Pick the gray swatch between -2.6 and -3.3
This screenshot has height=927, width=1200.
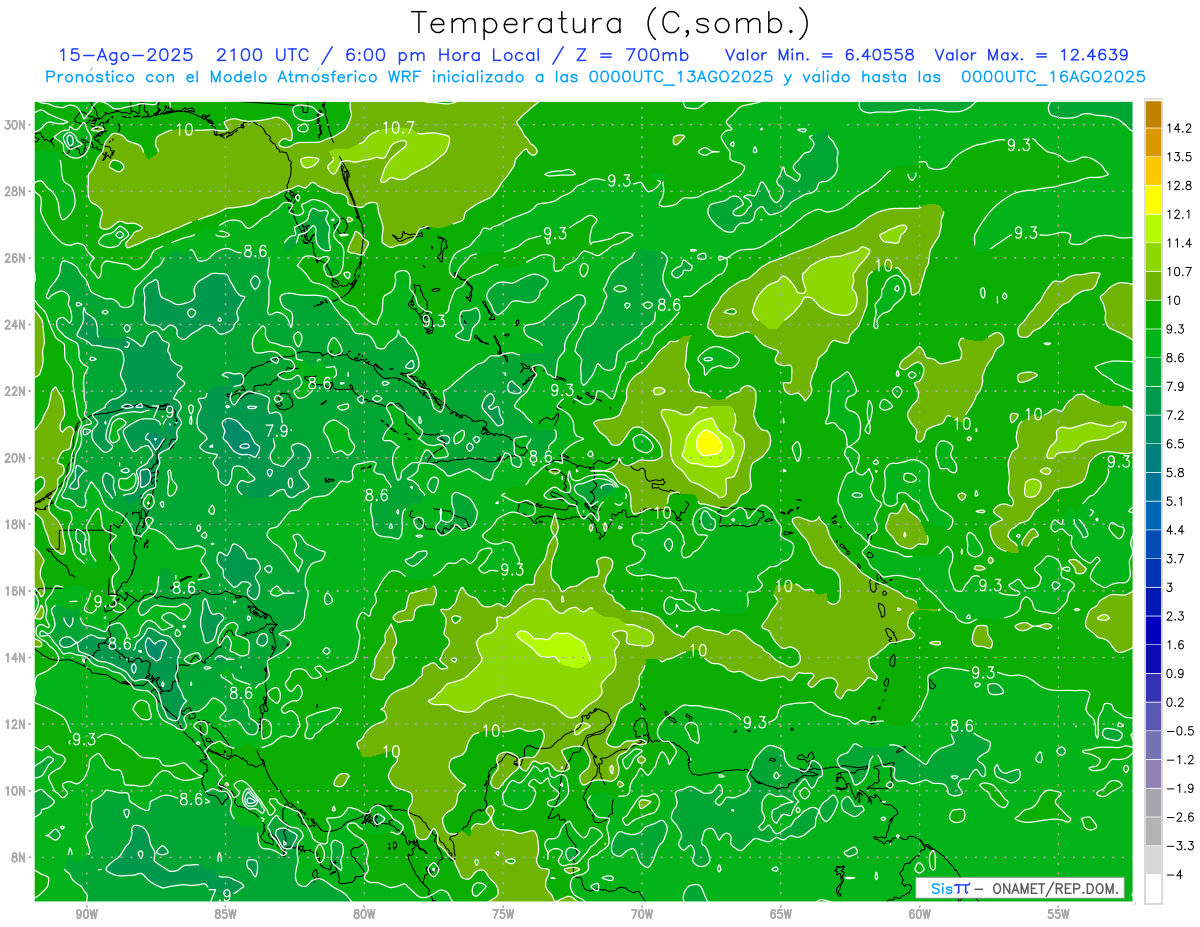pos(1153,831)
